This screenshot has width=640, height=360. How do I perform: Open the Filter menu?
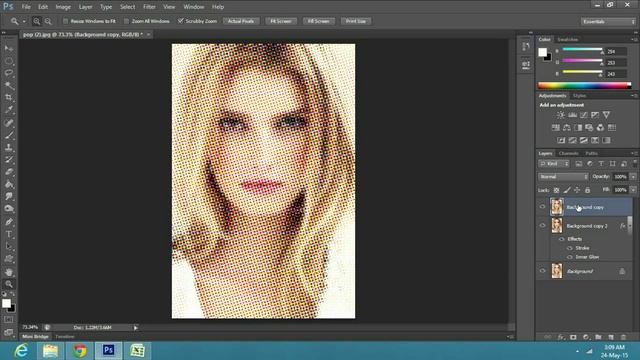pos(149,7)
